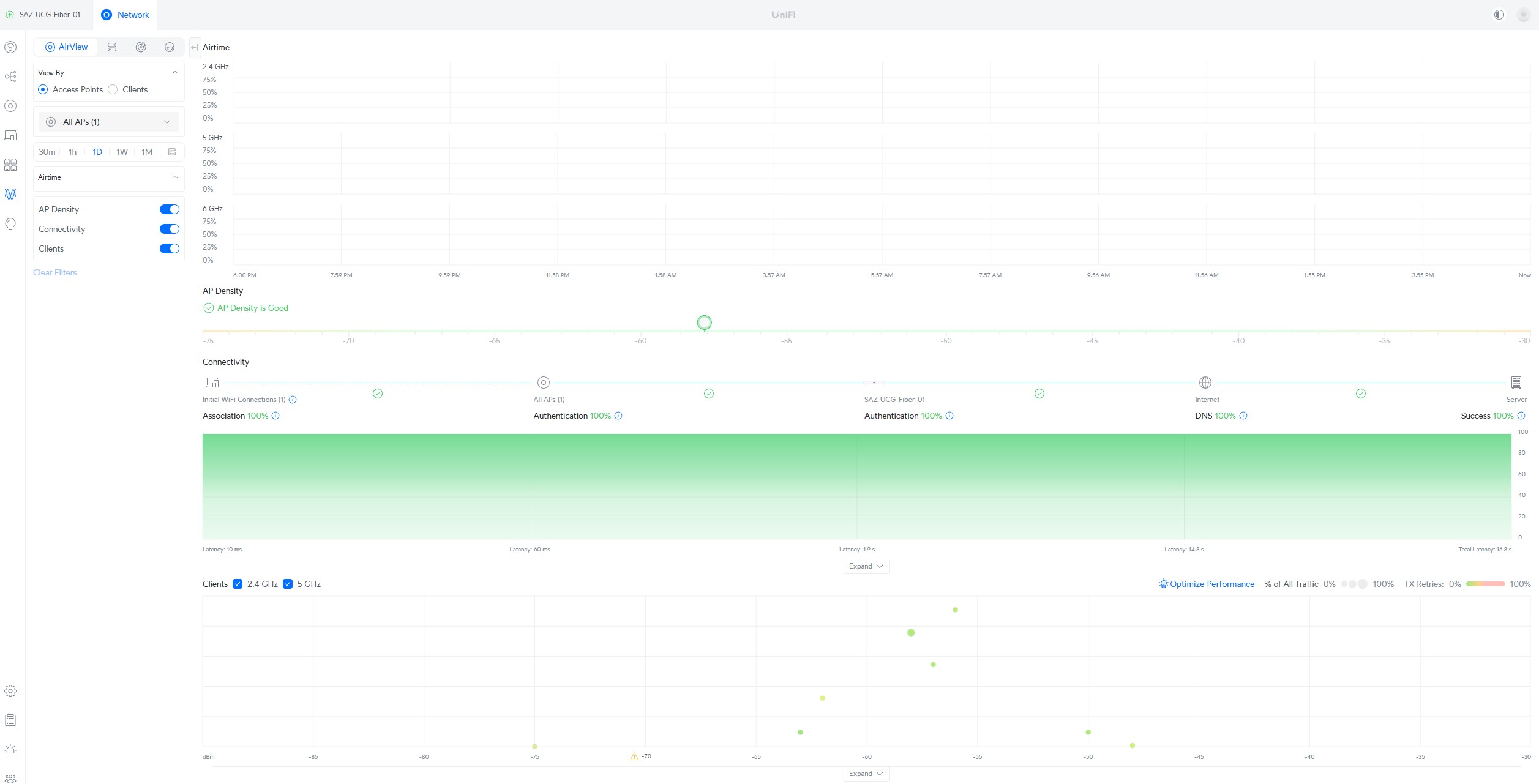Screen dimensions: 1539x784
Task: Select the AirView tab
Action: [x=66, y=47]
